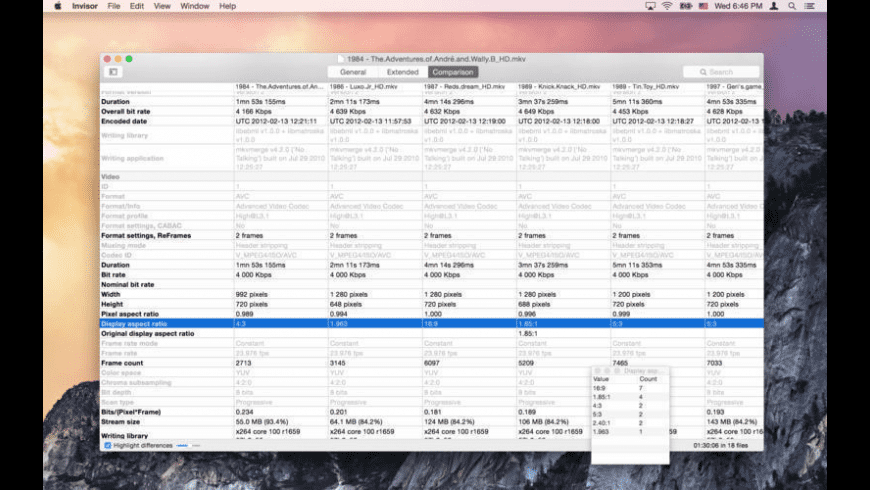Open Spotlight search in the menu bar
Screen dimensions: 870x490
pyautogui.click(x=792, y=6)
